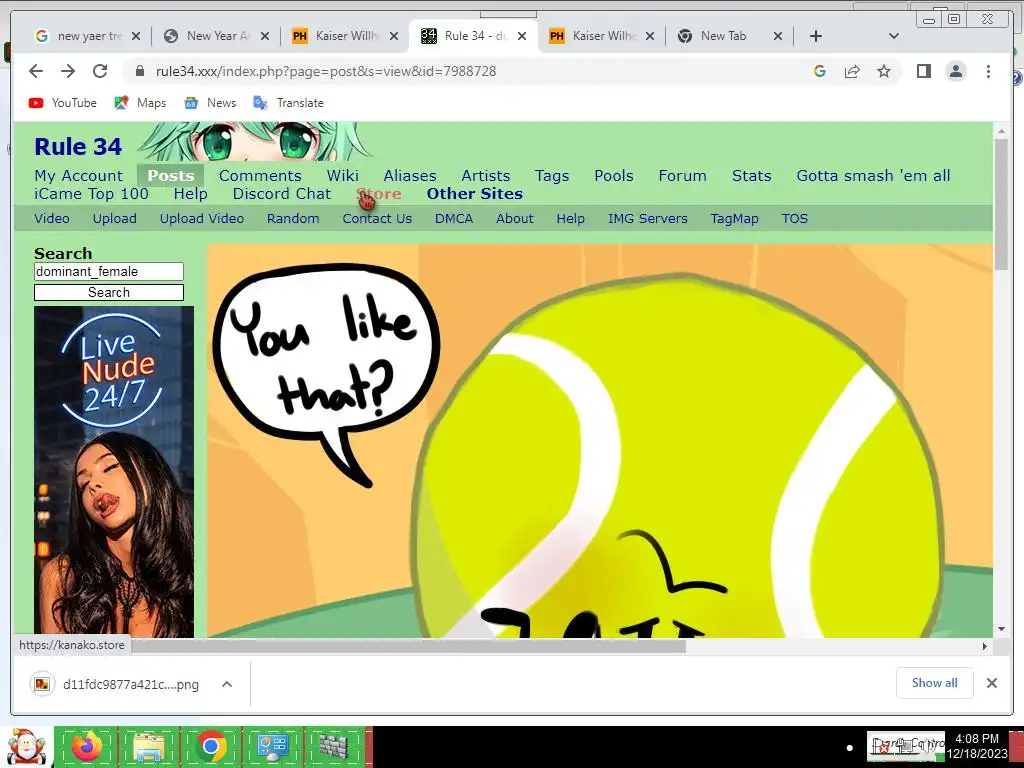
Task: Open the Random post link
Action: click(293, 219)
